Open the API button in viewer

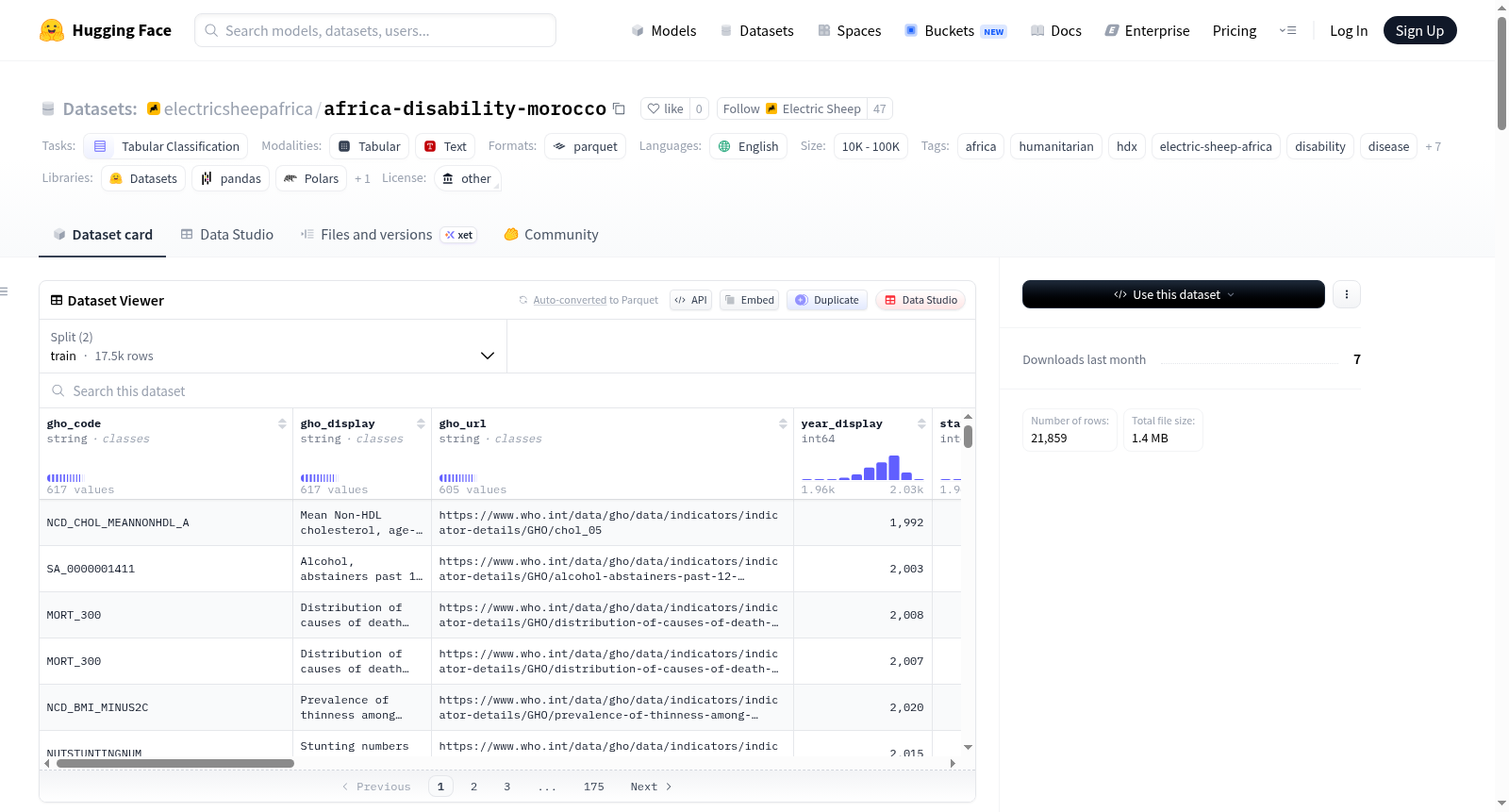pyautogui.click(x=690, y=300)
